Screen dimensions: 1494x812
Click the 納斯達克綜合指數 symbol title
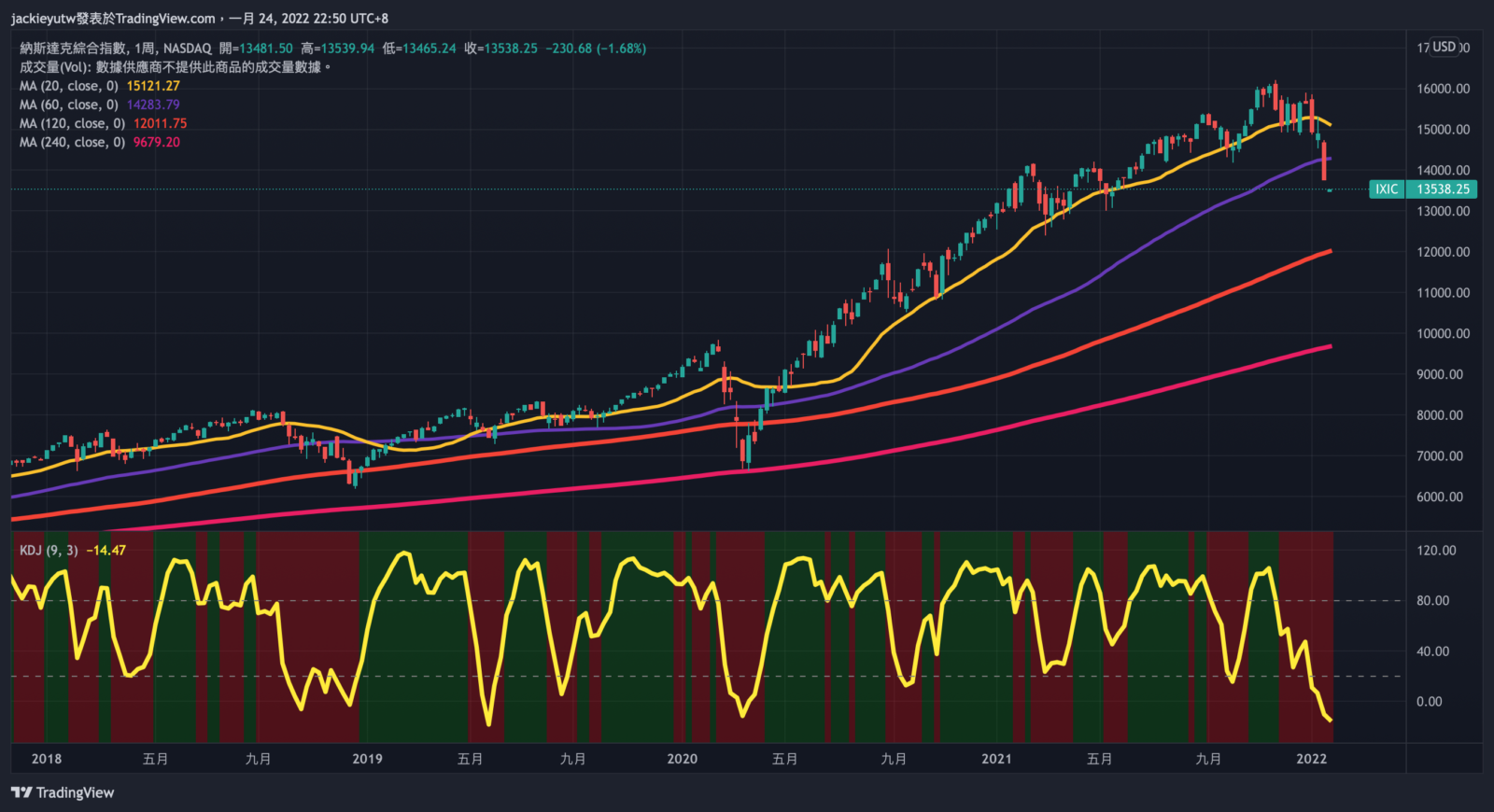pos(73,49)
